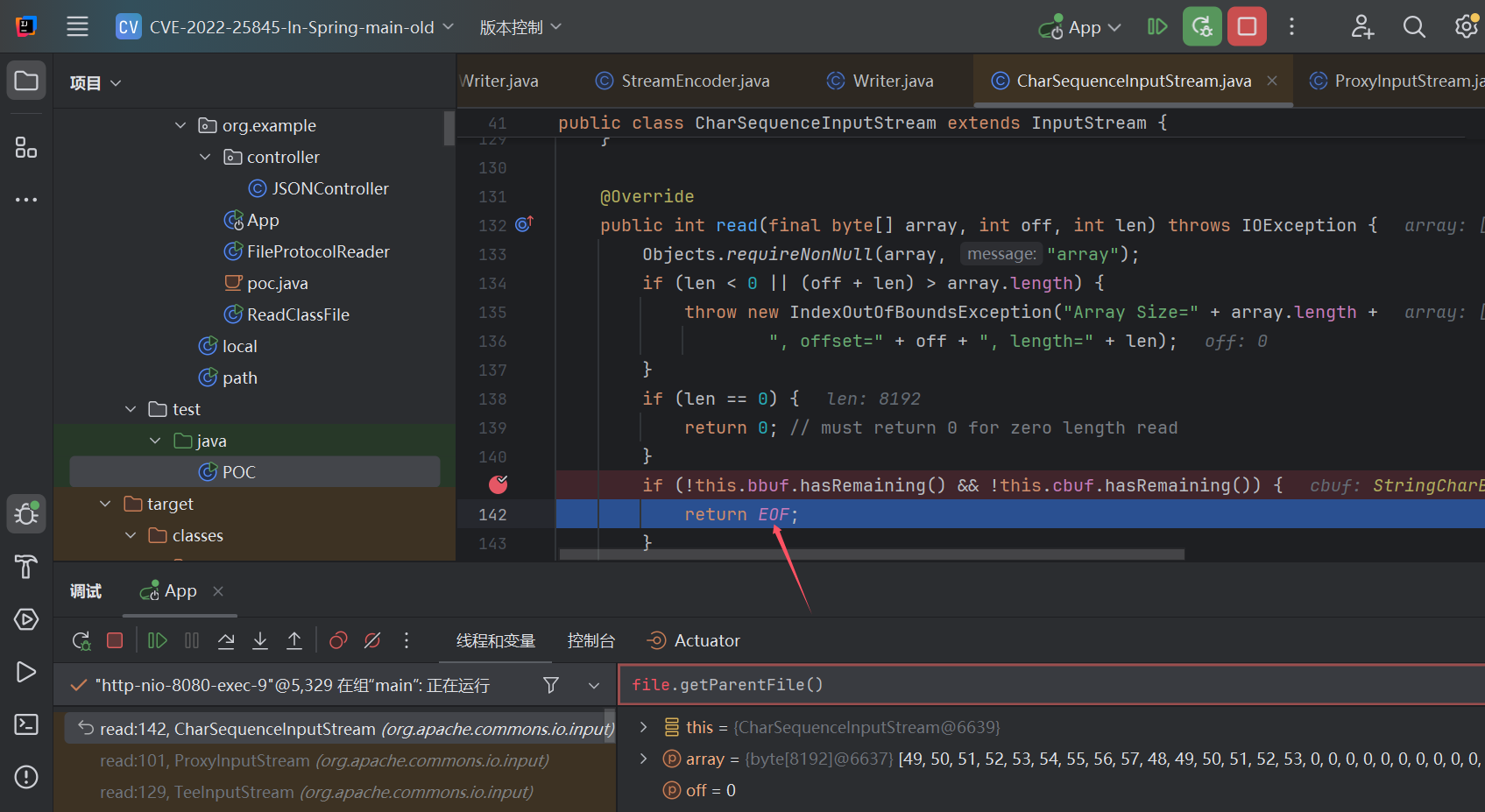Screen dimensions: 1485x812
Task: Filter frames funnel icon
Action: pyautogui.click(x=551, y=685)
